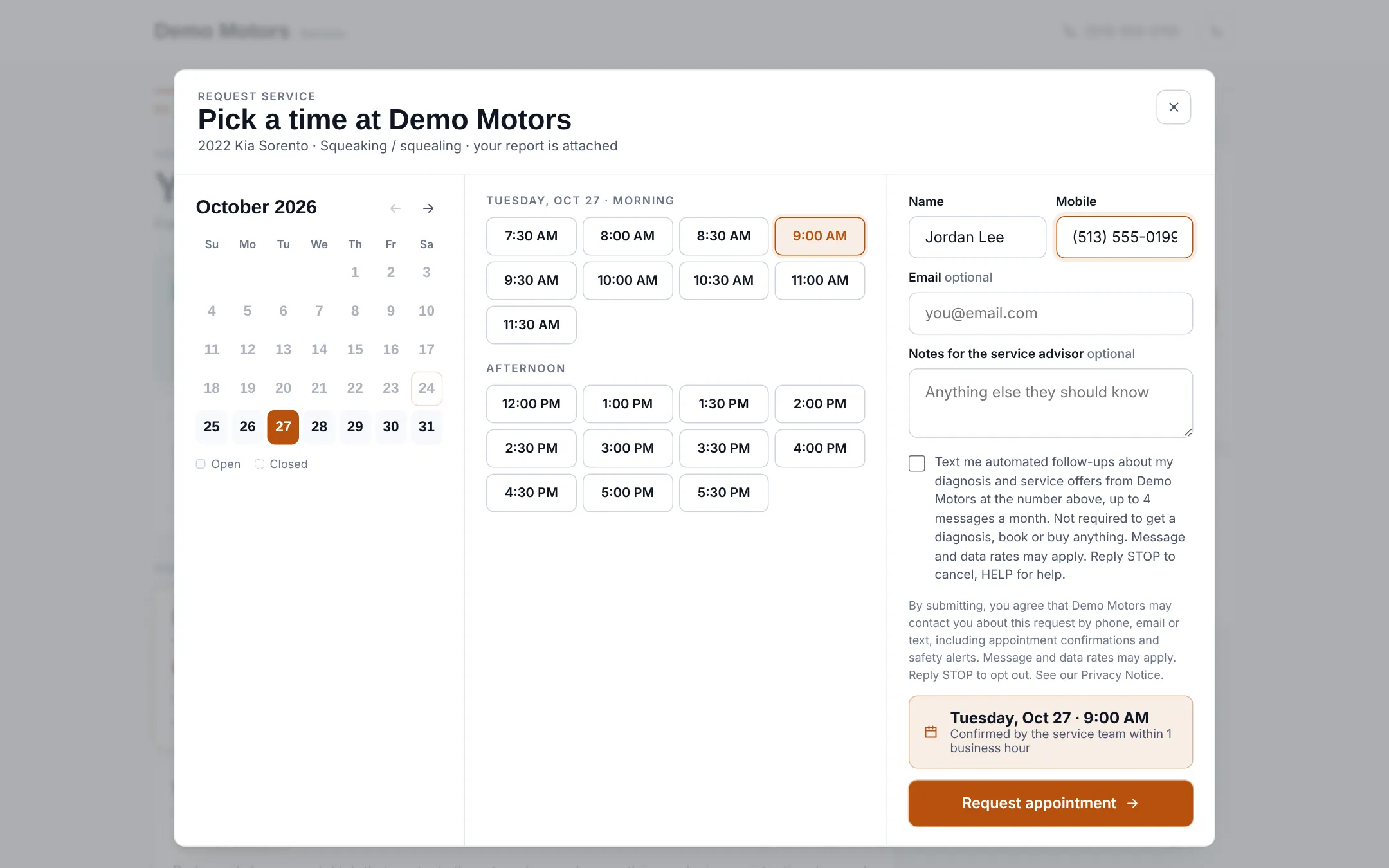1389x868 pixels.
Task: Select the 12:00 PM time slot
Action: point(531,404)
